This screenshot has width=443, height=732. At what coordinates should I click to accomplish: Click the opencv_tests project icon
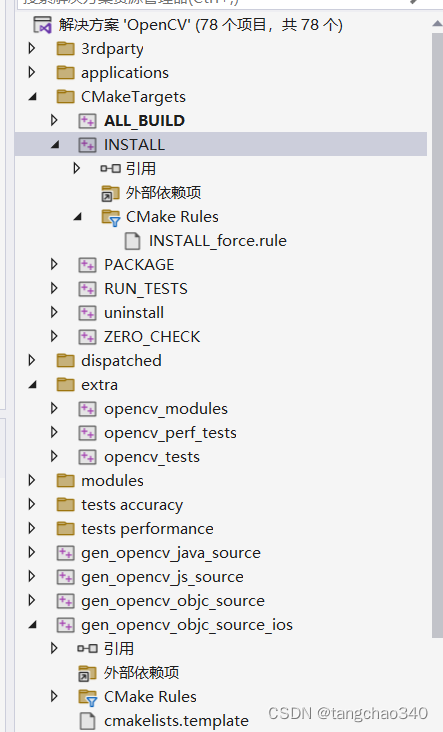pos(87,457)
